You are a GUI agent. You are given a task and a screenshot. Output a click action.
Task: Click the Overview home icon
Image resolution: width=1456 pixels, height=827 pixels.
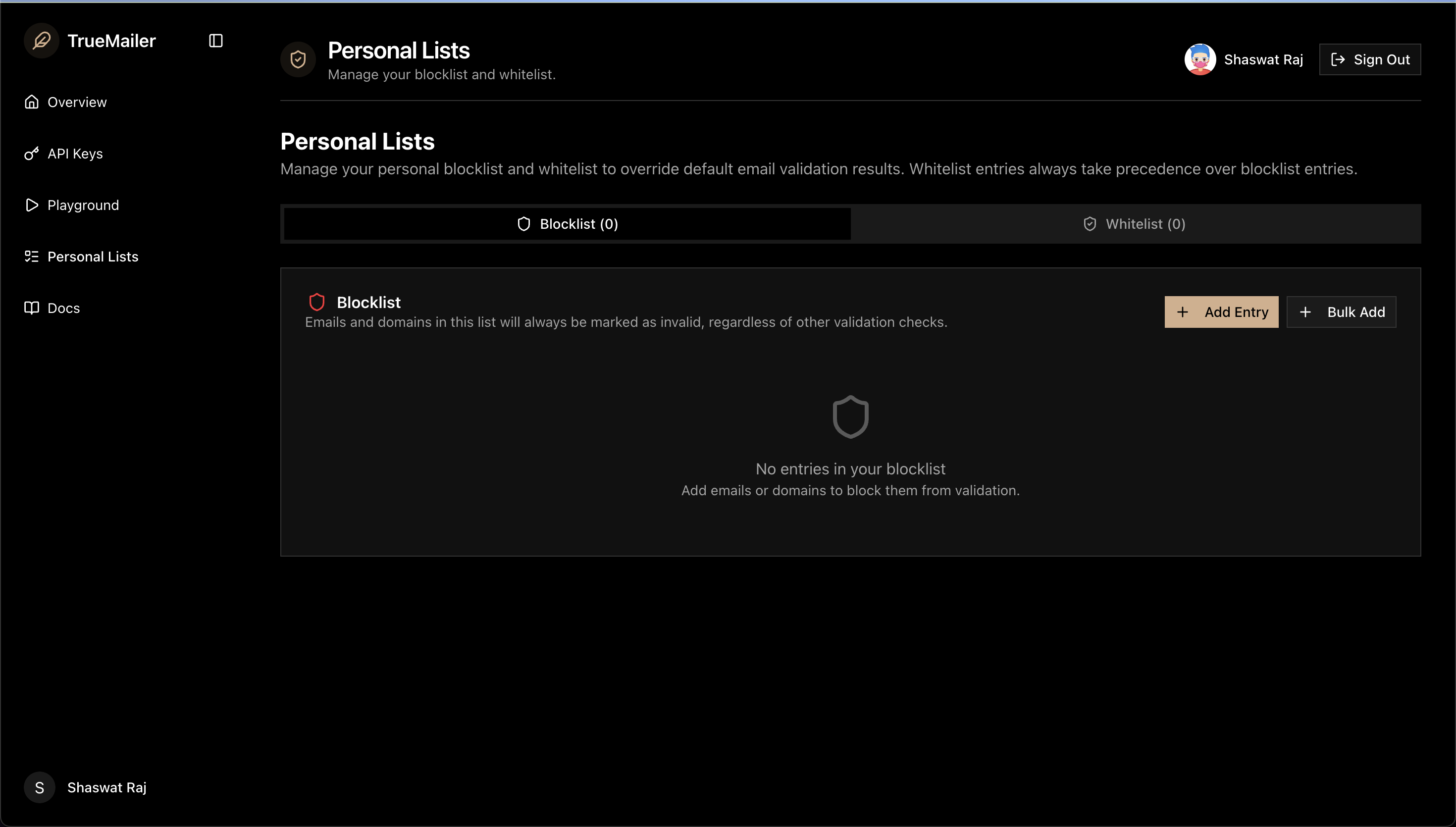tap(32, 102)
